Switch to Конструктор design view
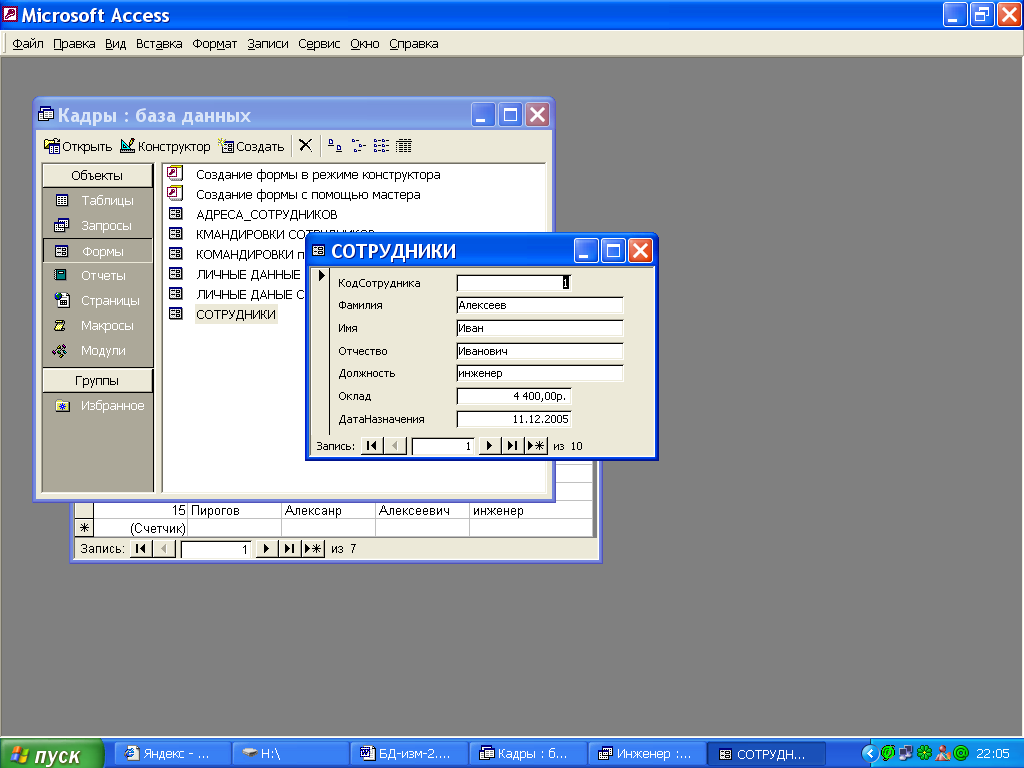 point(165,146)
